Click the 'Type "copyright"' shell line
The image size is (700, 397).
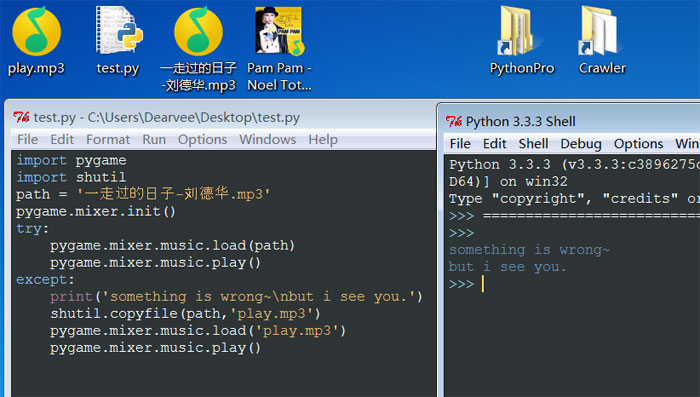coord(574,198)
